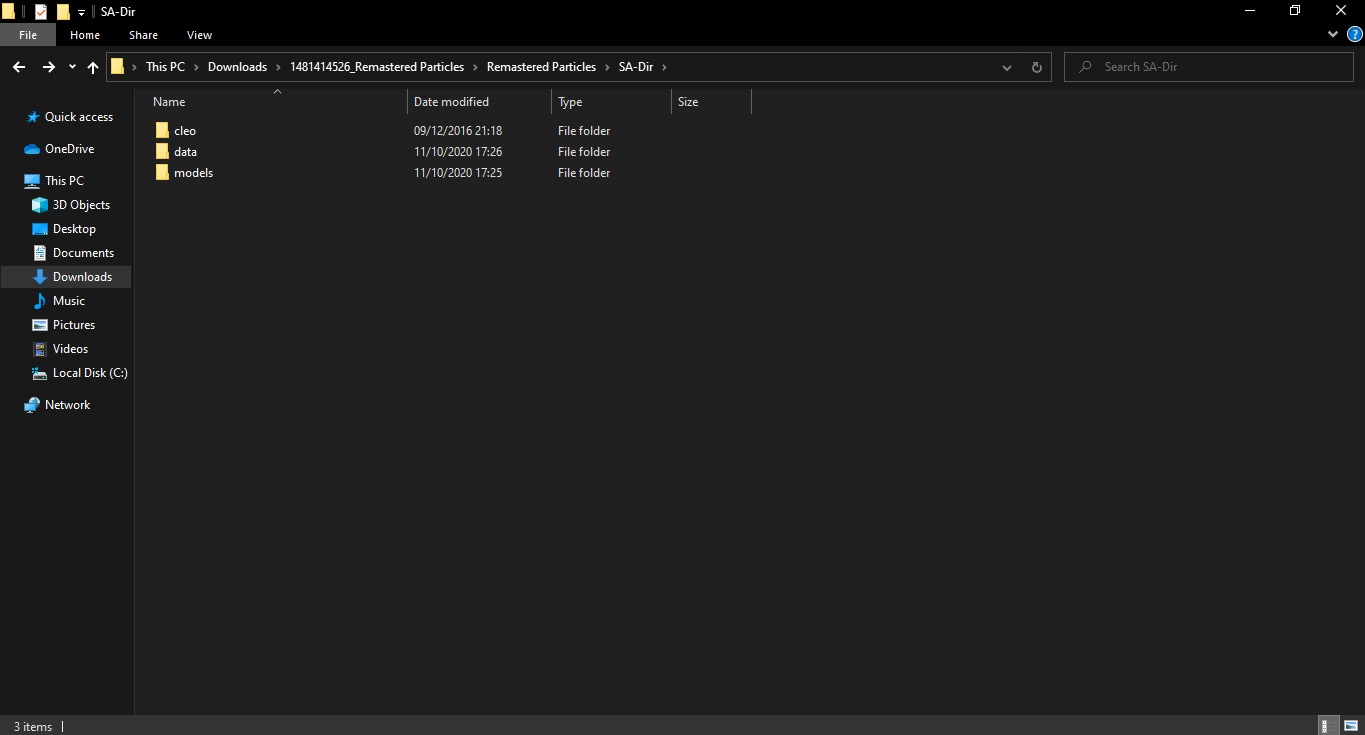This screenshot has height=735, width=1365.
Task: Open the Help question mark icon
Action: pos(1354,34)
